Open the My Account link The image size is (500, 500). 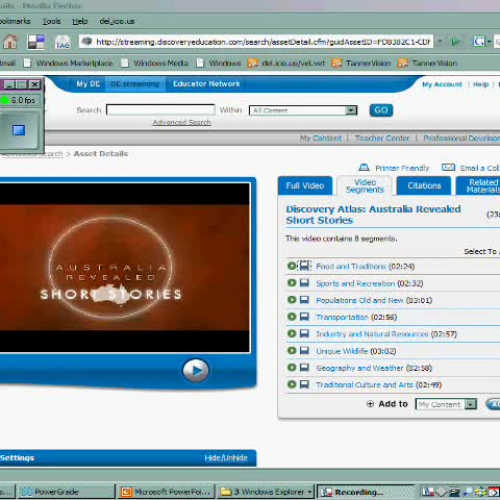click(442, 84)
